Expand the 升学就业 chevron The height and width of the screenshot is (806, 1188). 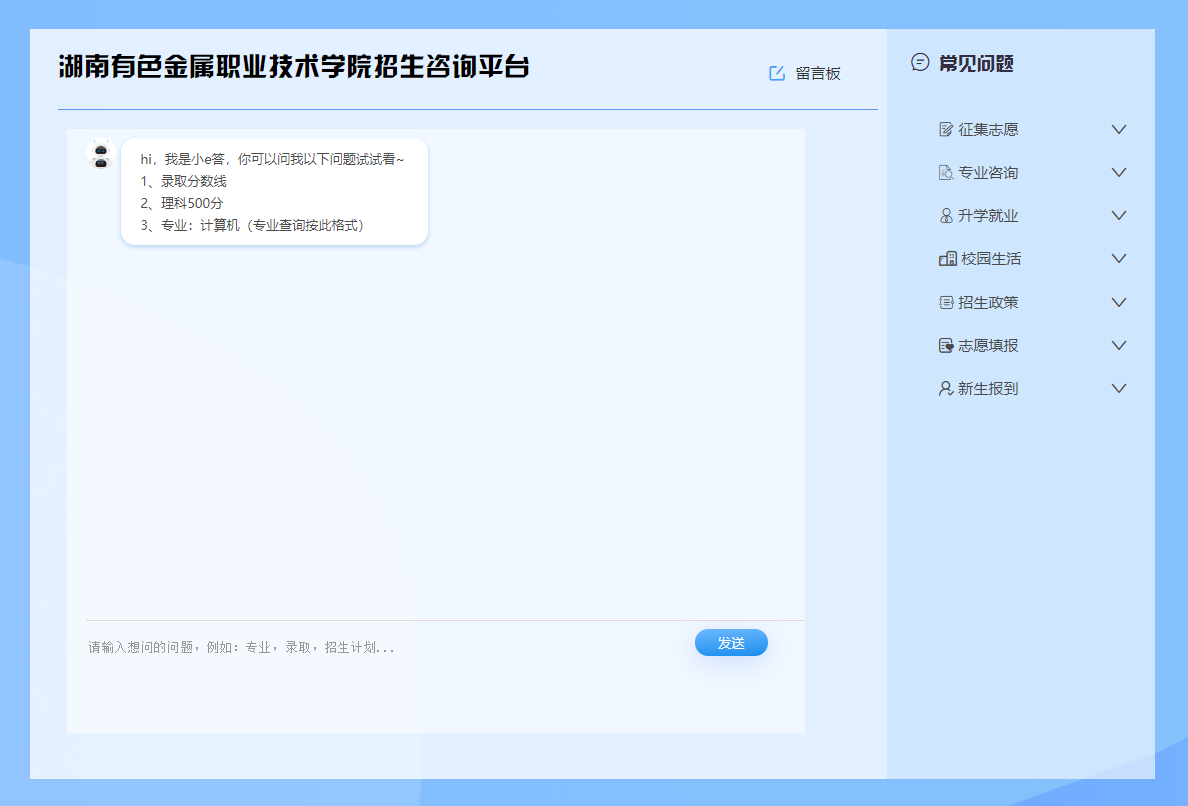point(1118,216)
